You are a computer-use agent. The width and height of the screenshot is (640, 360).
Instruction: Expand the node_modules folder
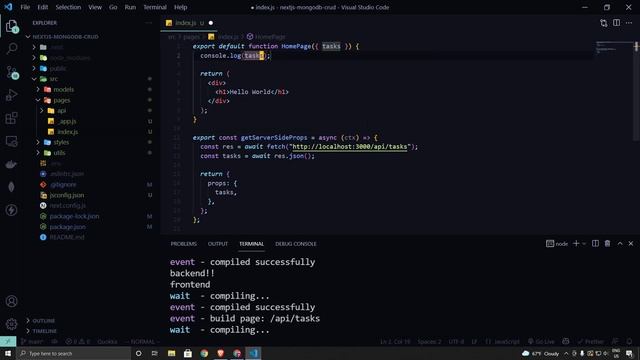pyautogui.click(x=70, y=58)
